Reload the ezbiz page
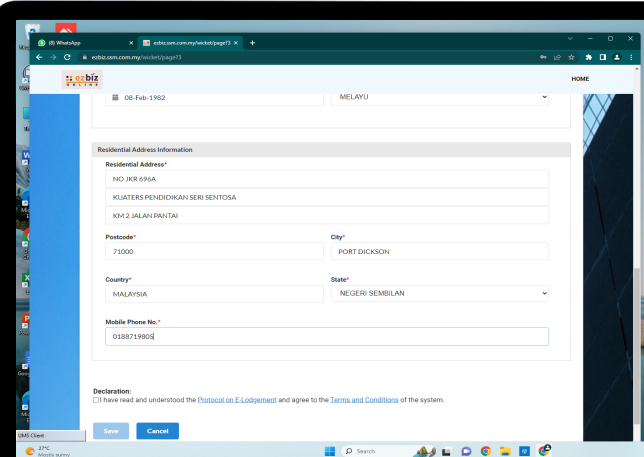This screenshot has height=457, width=644. (x=66, y=57)
